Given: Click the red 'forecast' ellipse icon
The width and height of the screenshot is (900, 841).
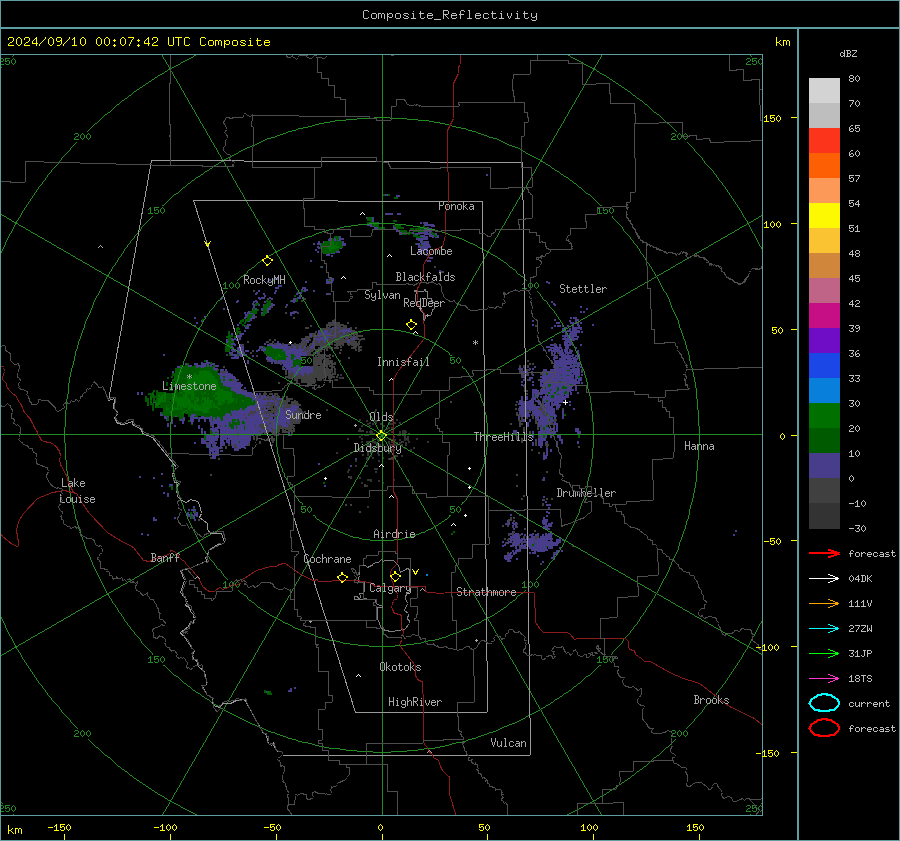Looking at the screenshot, I should [824, 728].
